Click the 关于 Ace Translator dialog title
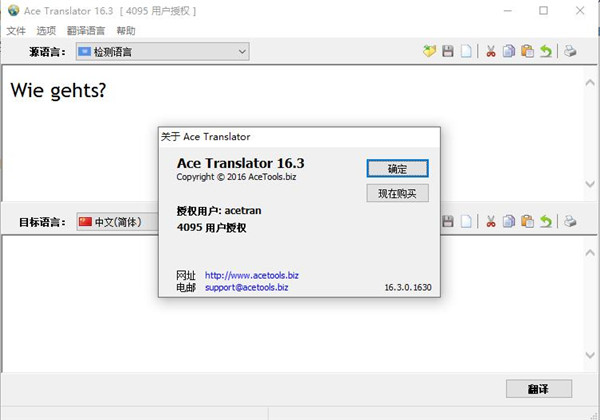 point(205,137)
